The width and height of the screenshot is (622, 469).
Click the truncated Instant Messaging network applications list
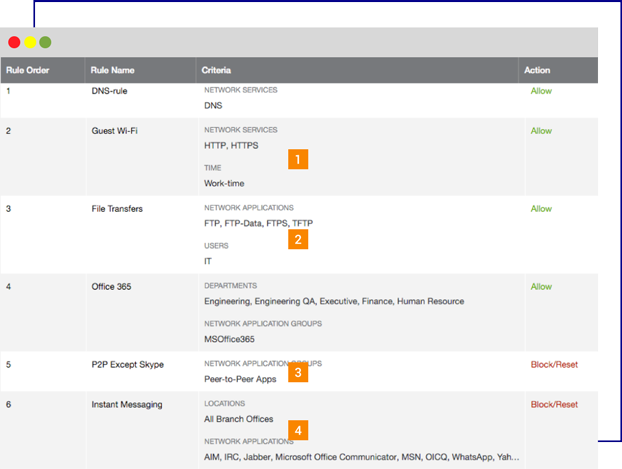[x=361, y=457]
